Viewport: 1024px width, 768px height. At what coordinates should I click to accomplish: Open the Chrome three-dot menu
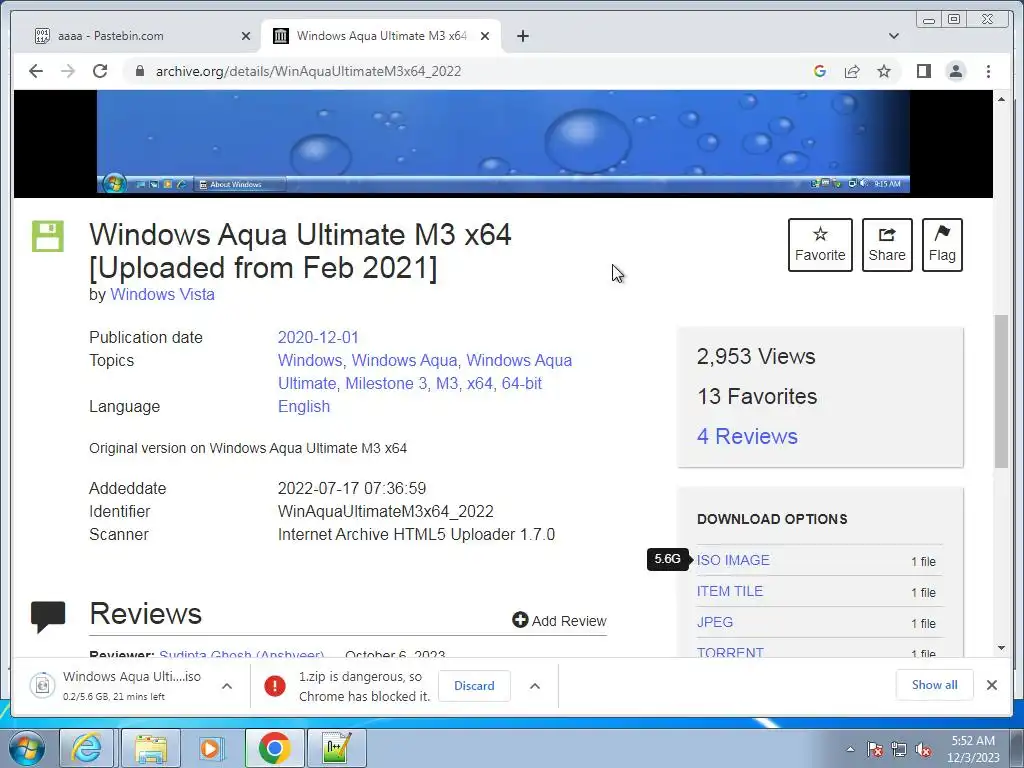(988, 71)
